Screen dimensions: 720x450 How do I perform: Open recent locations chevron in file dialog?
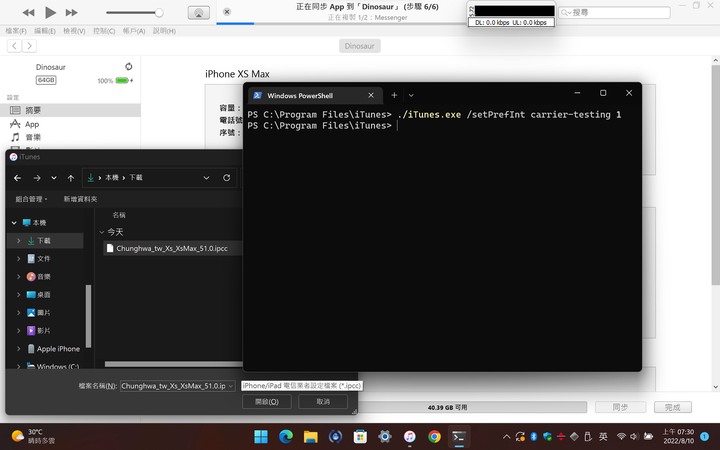pyautogui.click(x=54, y=178)
